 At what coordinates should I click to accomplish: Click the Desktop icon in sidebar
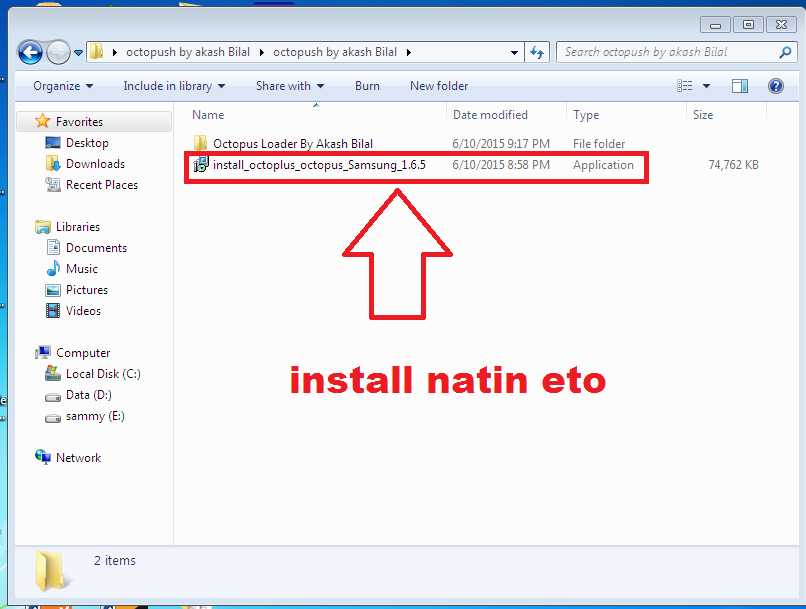click(52, 142)
